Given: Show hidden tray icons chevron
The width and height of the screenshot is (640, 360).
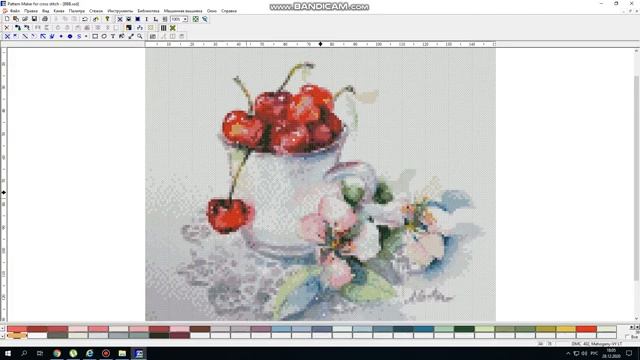Looking at the screenshot, I should tap(568, 353).
